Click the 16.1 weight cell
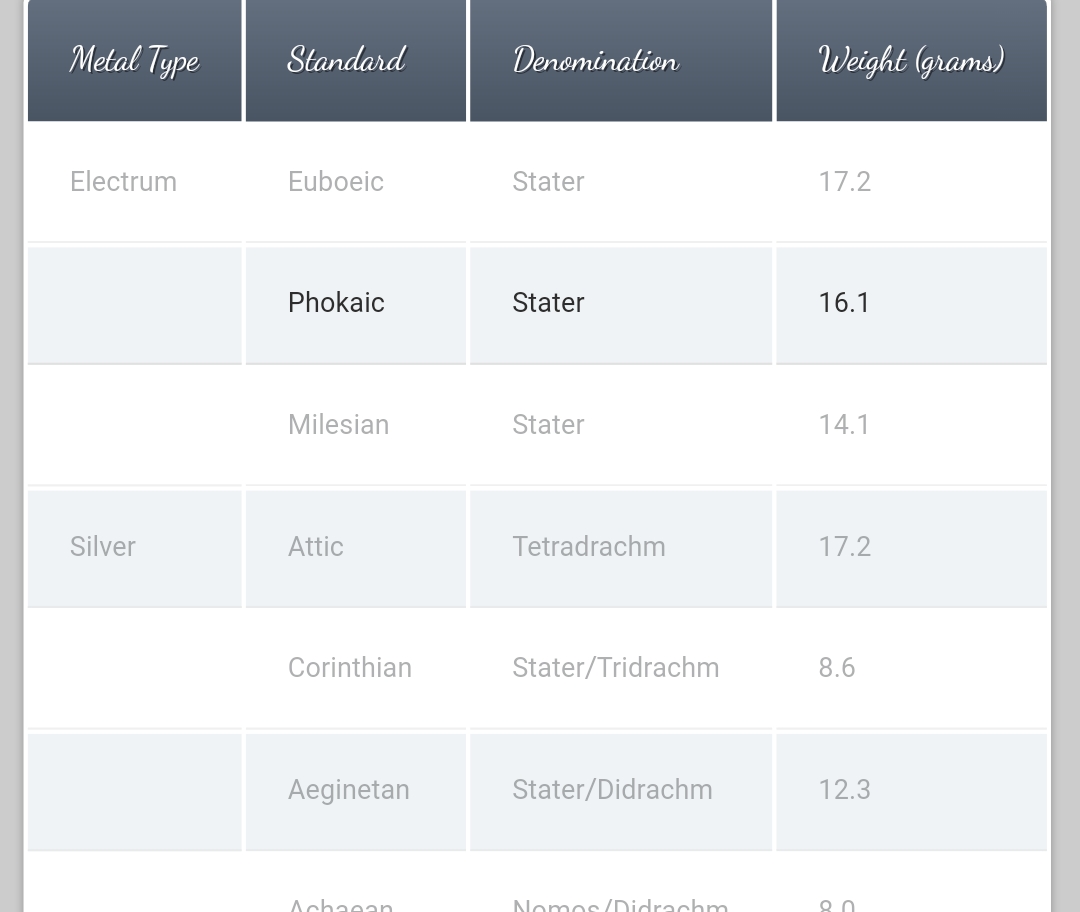The width and height of the screenshot is (1080, 912). pos(912,304)
